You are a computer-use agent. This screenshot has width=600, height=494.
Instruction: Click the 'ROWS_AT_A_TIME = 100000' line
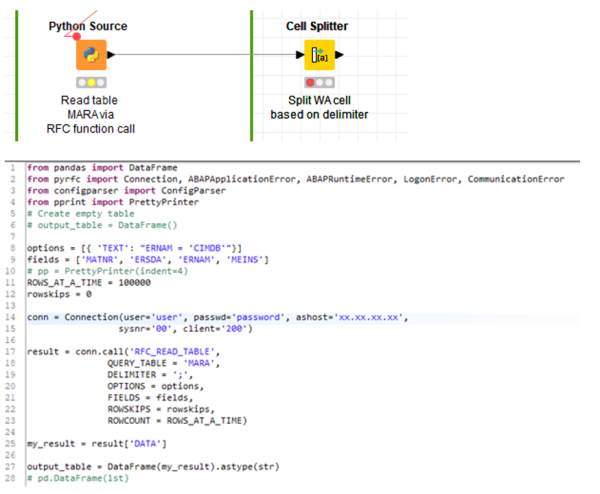point(89,282)
